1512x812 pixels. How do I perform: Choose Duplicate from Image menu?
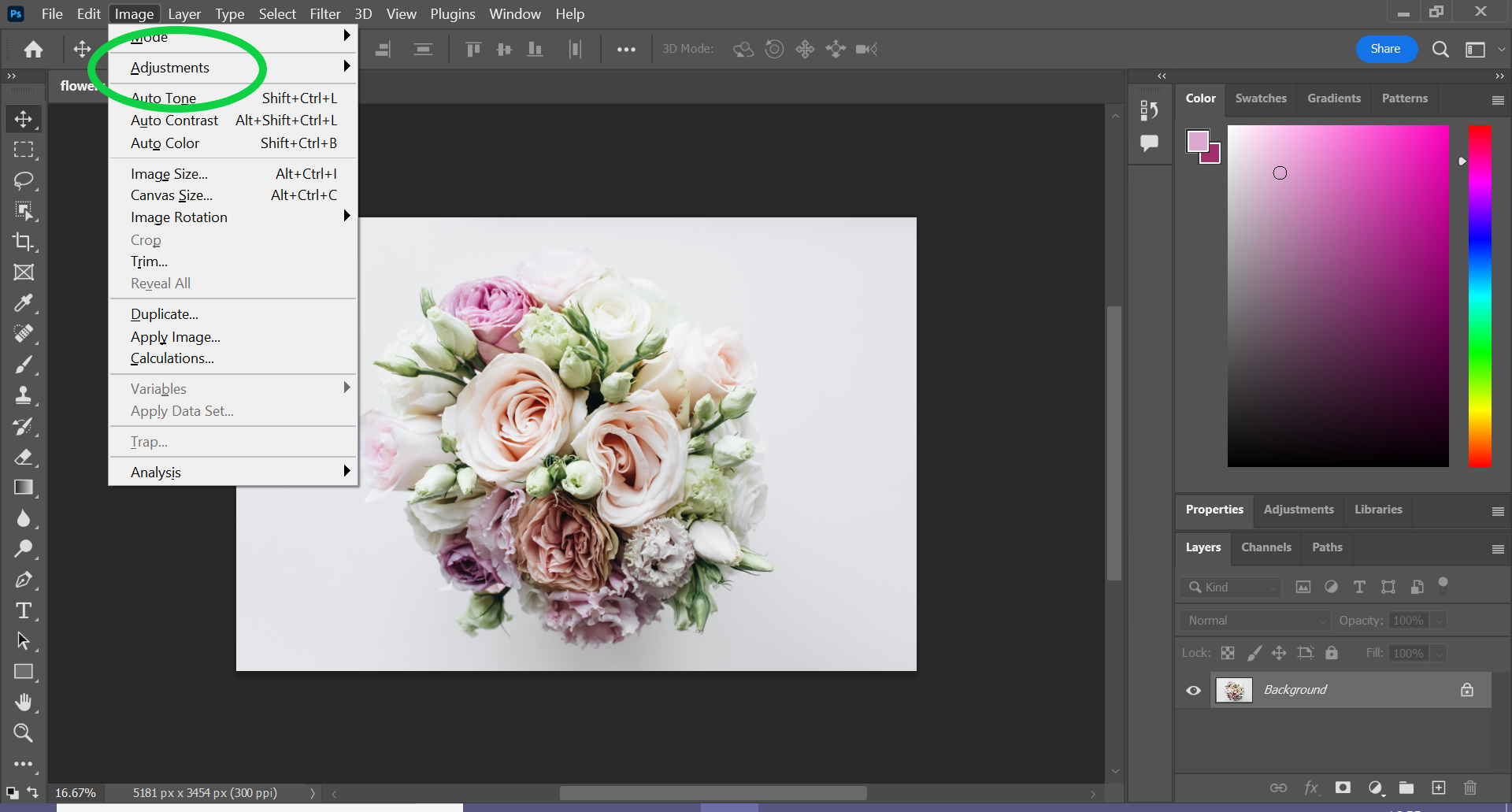click(233, 314)
